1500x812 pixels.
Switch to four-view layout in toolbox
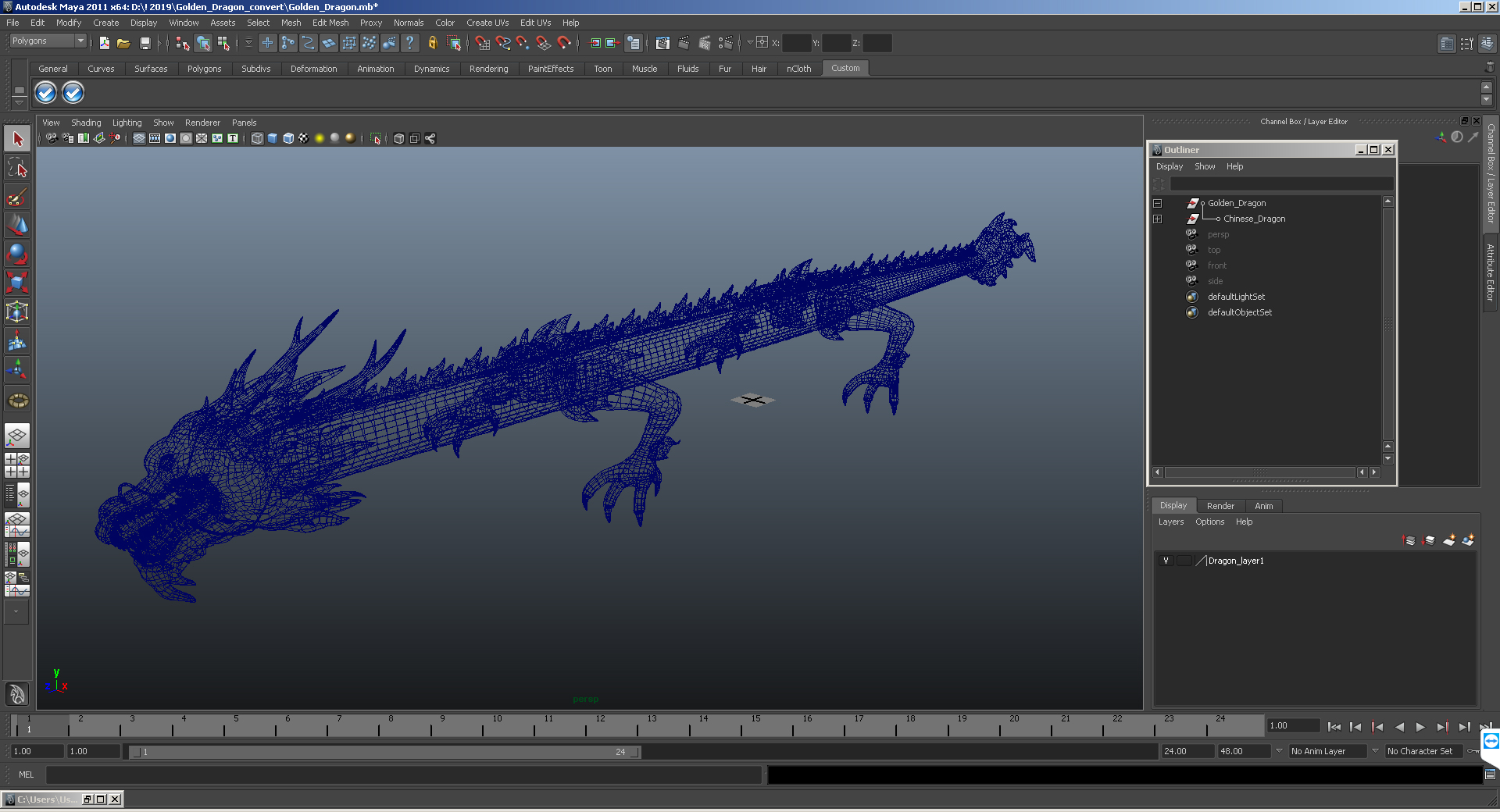(x=17, y=465)
